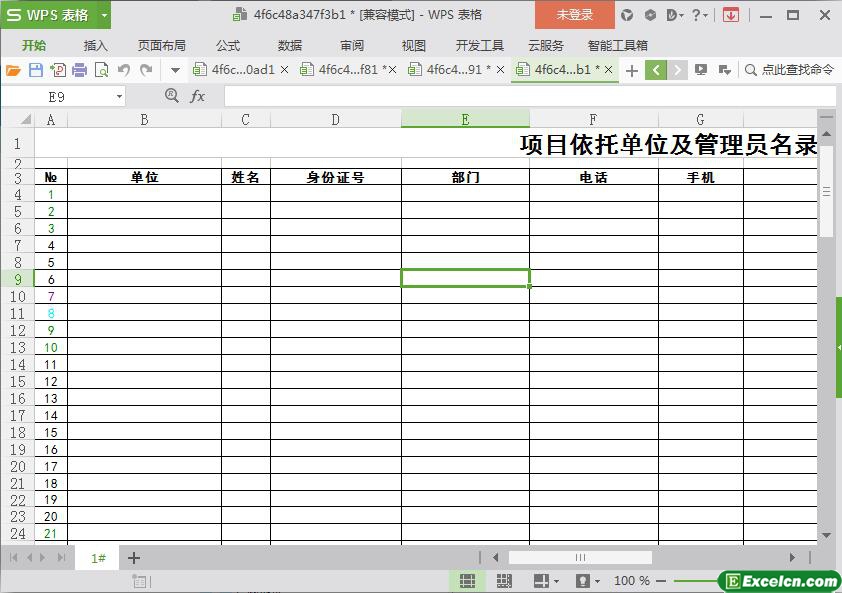
Task: Select sheet tab 1#
Action: pyautogui.click(x=98, y=558)
